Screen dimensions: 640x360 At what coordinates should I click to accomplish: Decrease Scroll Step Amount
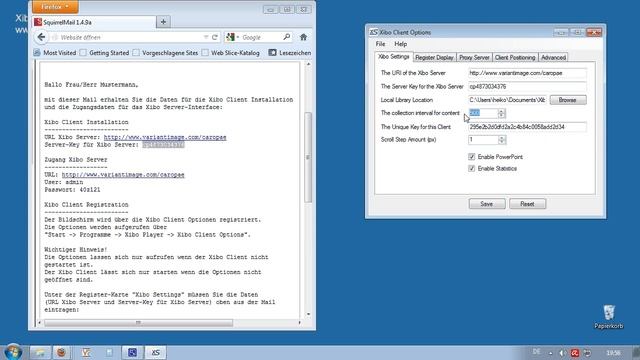click(502, 142)
